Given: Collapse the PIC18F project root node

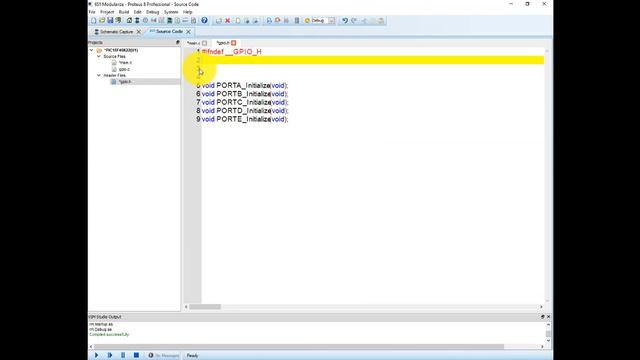Looking at the screenshot, I should [91, 50].
